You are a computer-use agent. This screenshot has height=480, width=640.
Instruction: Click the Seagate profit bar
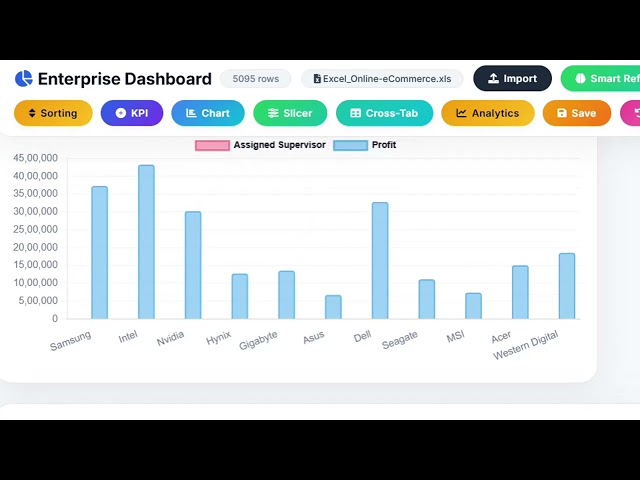point(427,299)
